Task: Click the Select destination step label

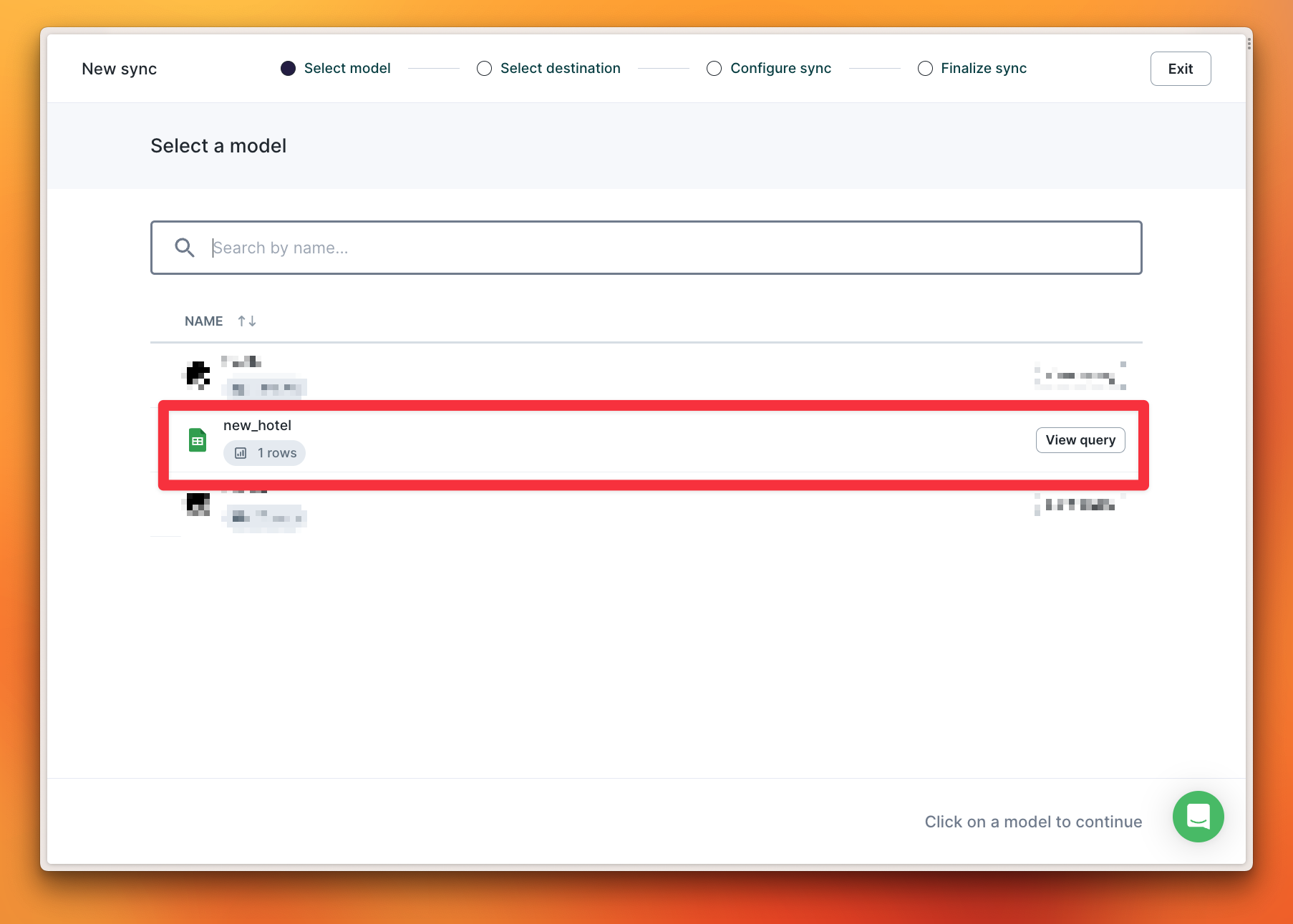Action: (x=560, y=68)
